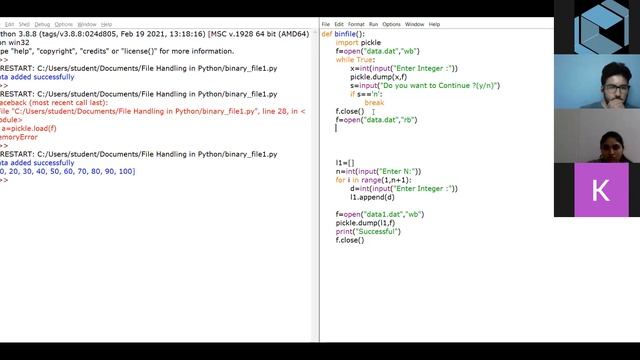Click the print("Successful") line
The height and width of the screenshot is (360, 640).
click(368, 231)
